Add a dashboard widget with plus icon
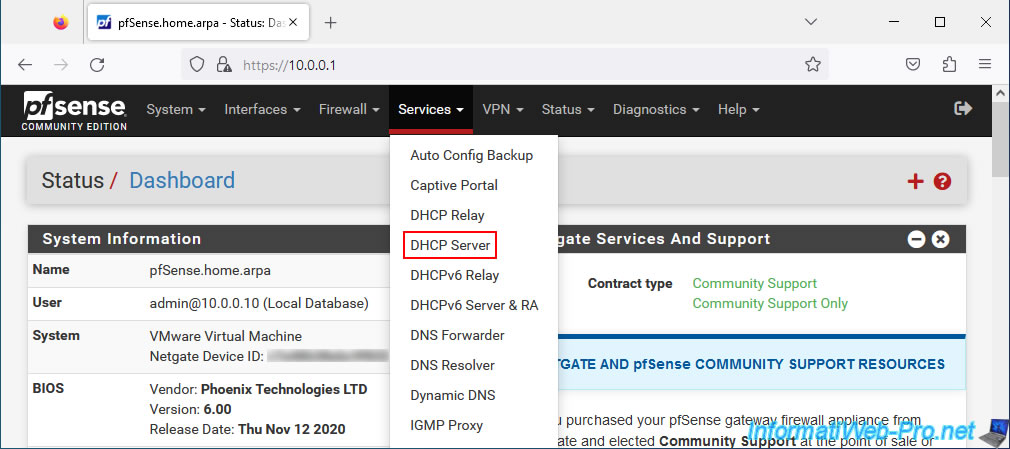The width and height of the screenshot is (1010, 449). click(x=915, y=182)
